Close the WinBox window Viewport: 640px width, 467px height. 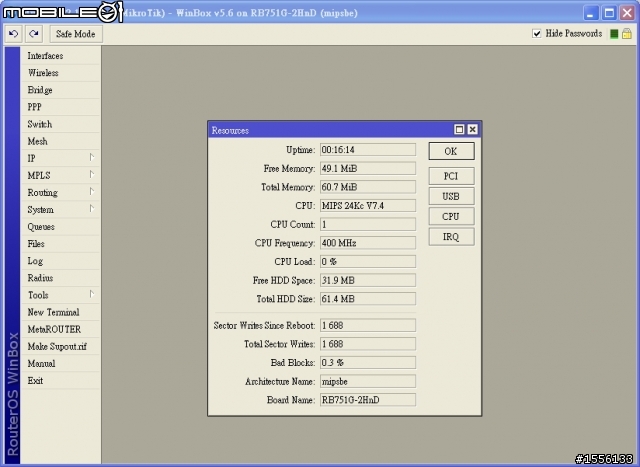point(627,13)
